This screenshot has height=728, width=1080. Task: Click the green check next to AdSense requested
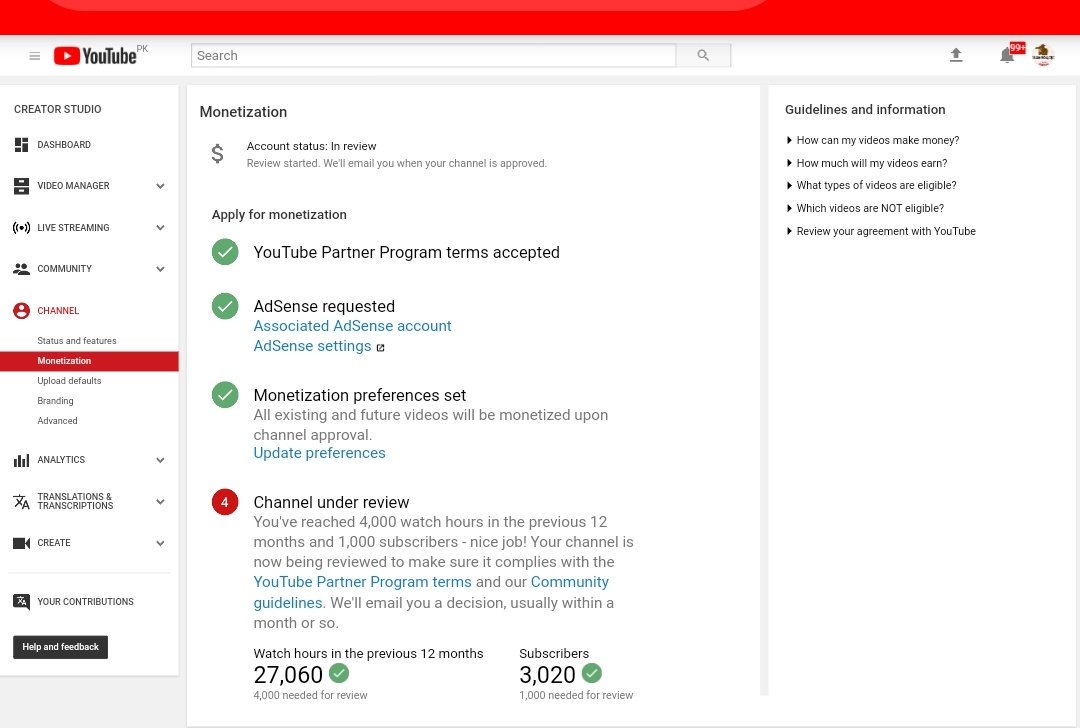coord(225,306)
